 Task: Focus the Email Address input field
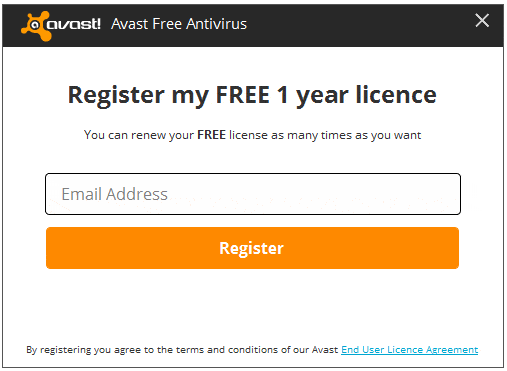pyautogui.click(x=253, y=194)
